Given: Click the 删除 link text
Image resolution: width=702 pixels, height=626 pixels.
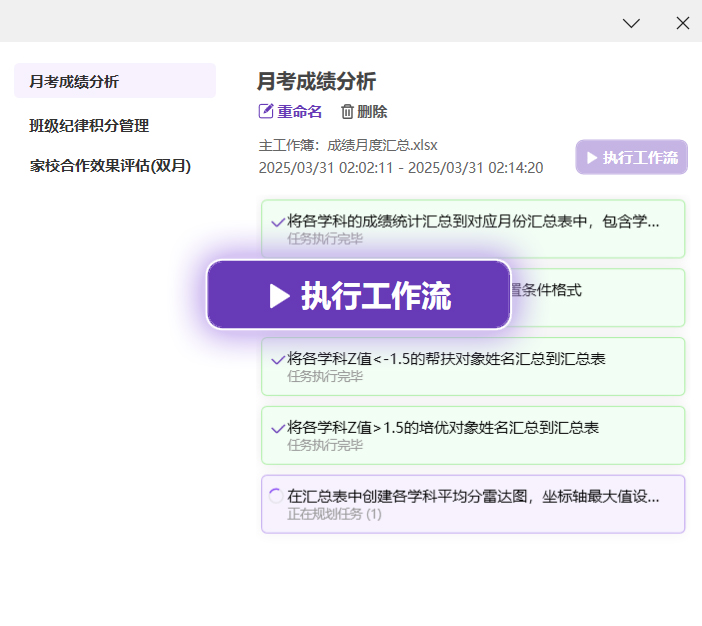Looking at the screenshot, I should (x=372, y=112).
